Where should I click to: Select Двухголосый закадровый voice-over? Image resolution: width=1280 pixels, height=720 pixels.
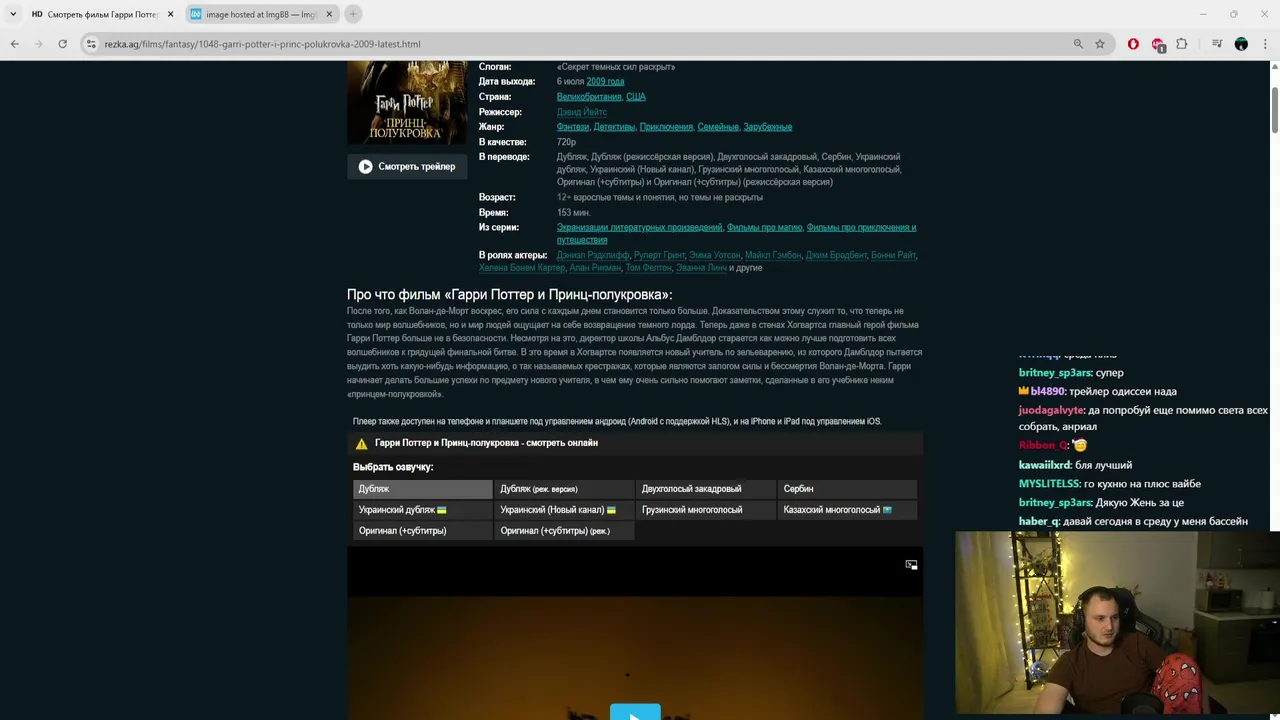tap(706, 489)
